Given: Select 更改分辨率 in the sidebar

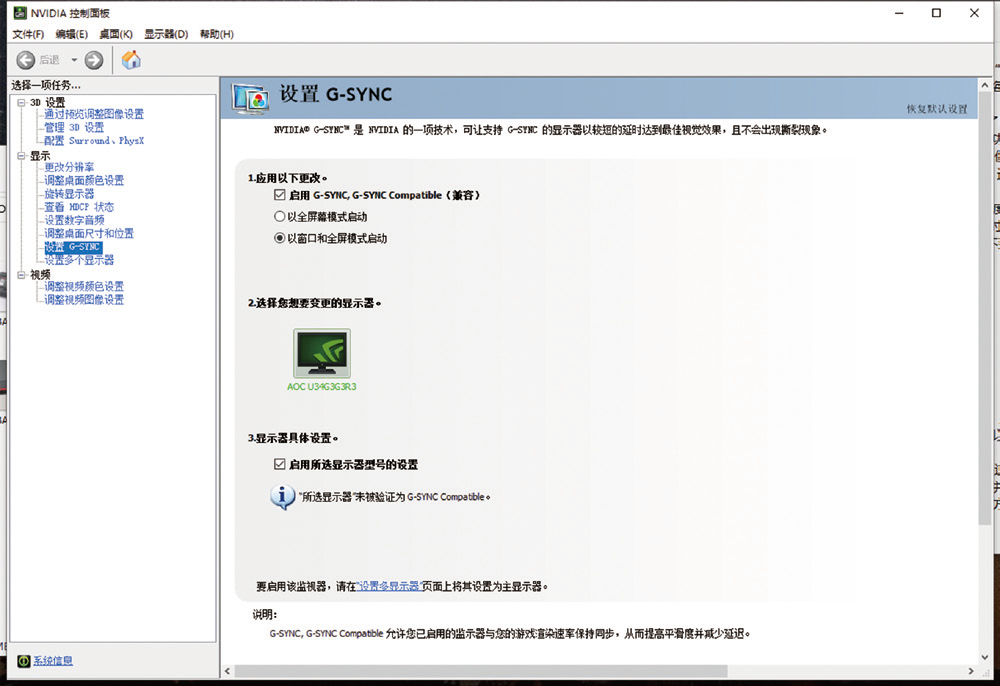Looking at the screenshot, I should pyautogui.click(x=67, y=167).
